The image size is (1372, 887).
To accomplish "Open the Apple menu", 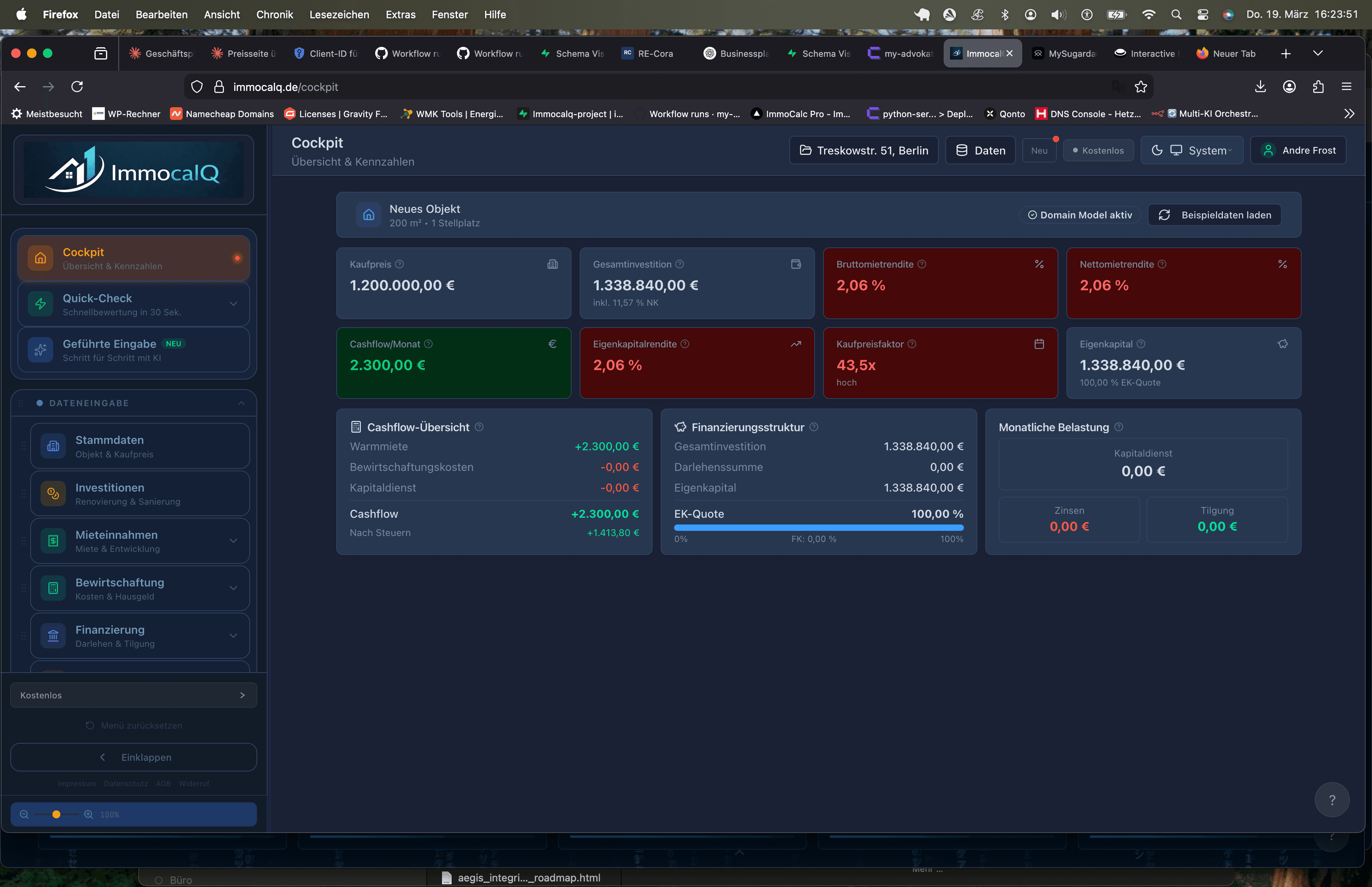I will click(21, 14).
